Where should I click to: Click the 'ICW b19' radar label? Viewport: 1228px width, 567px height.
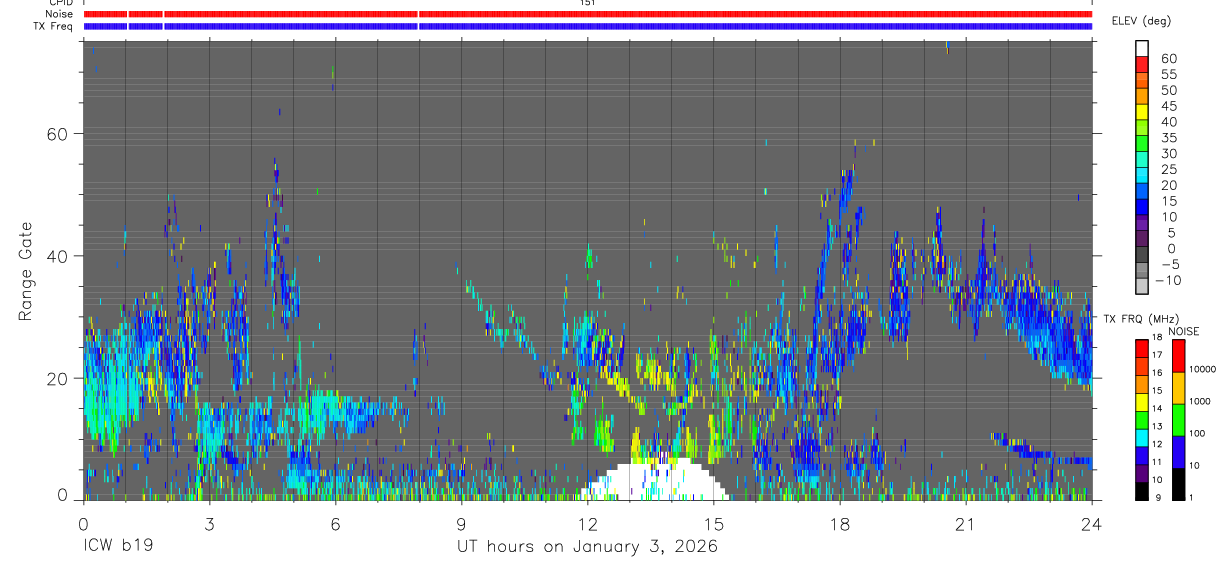pos(117,546)
